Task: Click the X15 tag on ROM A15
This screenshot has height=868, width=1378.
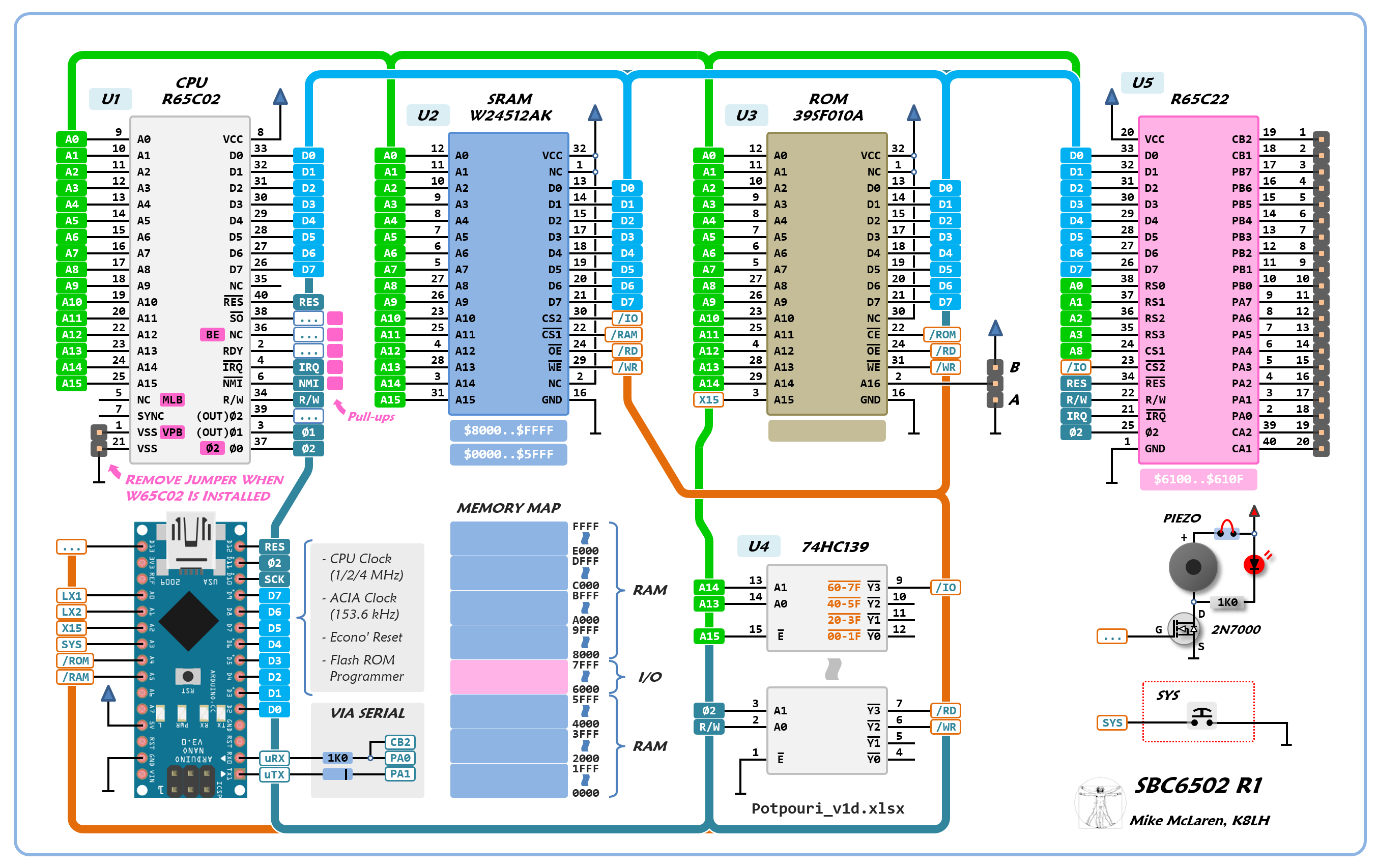Action: click(708, 399)
